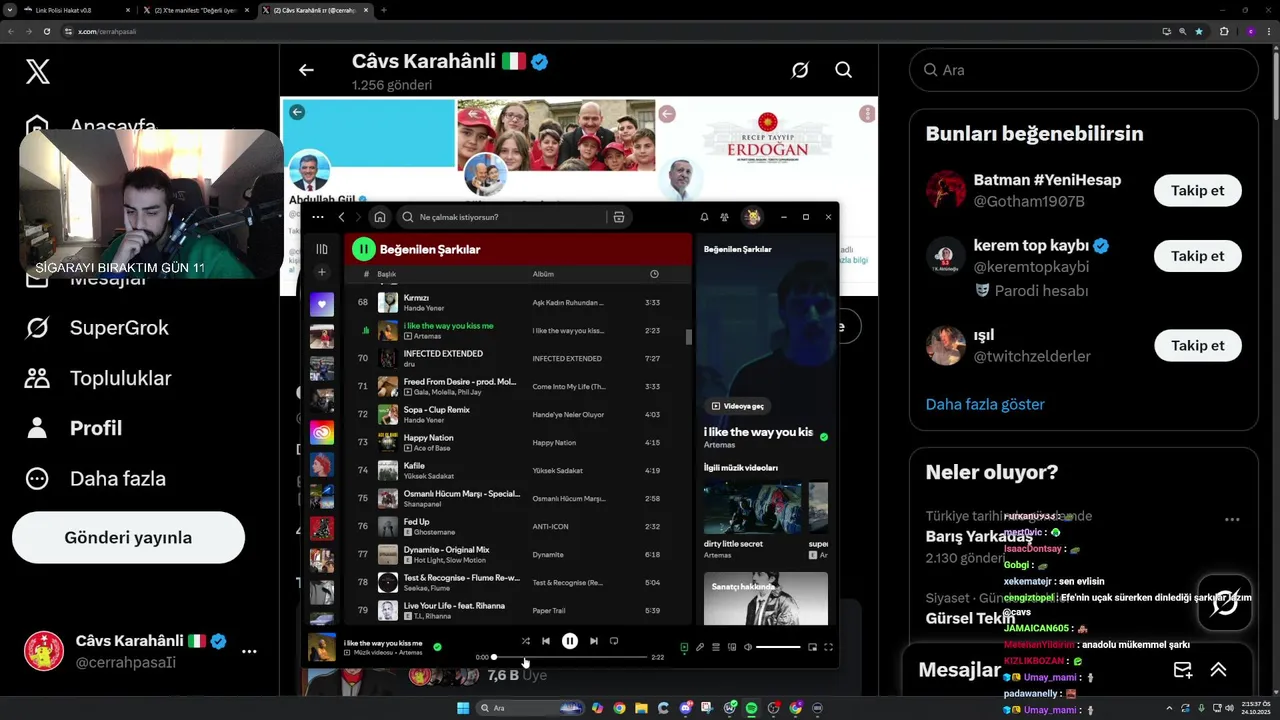
Task: Open album link 'Paper Trail'
Action: point(550,610)
